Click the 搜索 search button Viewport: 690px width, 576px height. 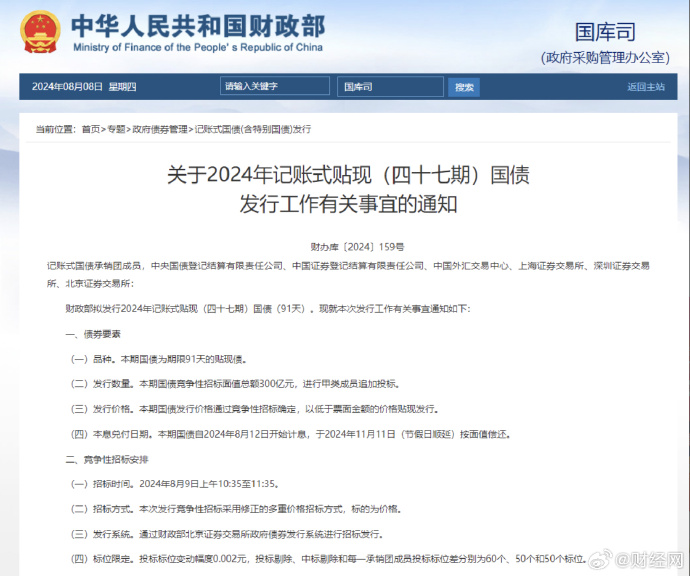click(x=464, y=87)
